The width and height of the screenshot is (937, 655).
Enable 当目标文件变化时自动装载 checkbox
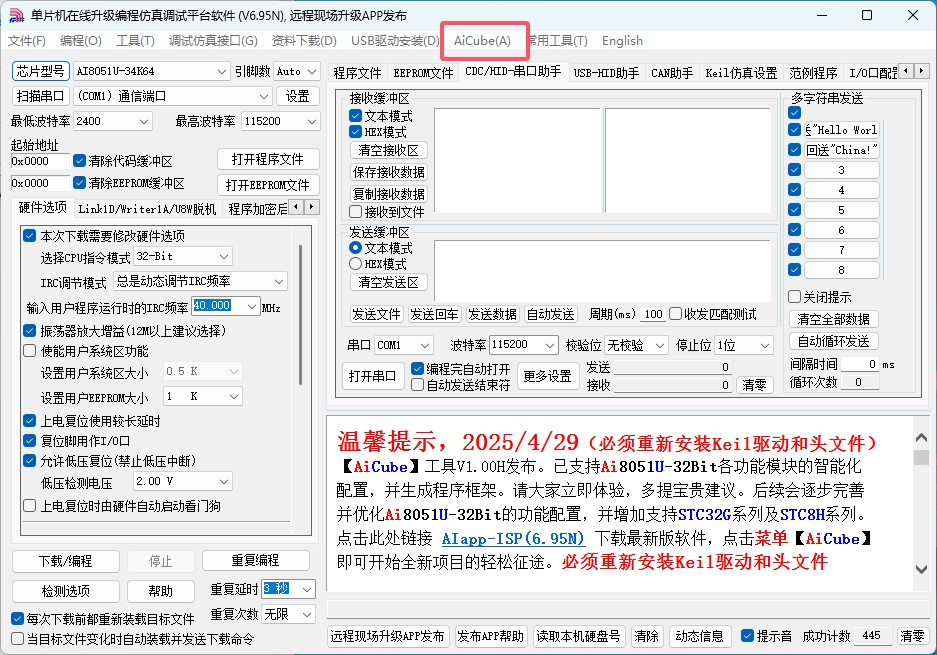click(18, 639)
